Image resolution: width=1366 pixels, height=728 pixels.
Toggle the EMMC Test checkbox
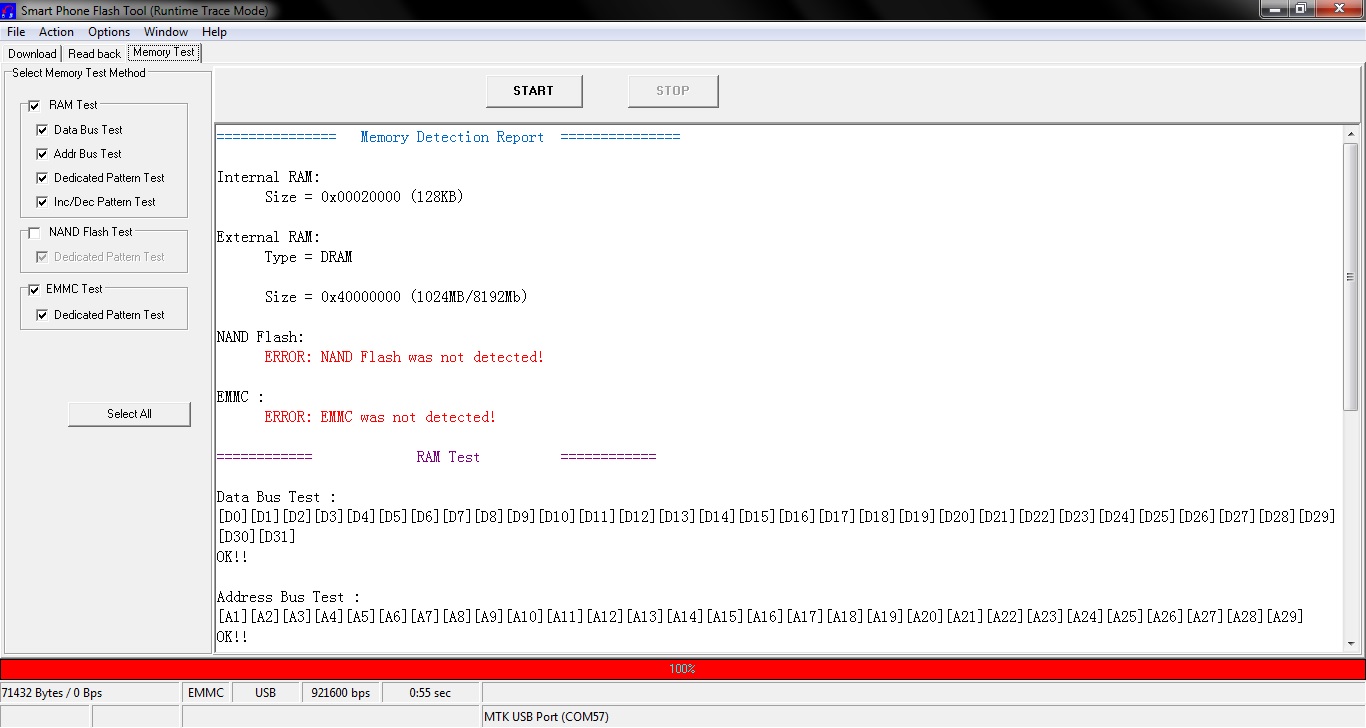(x=34, y=290)
